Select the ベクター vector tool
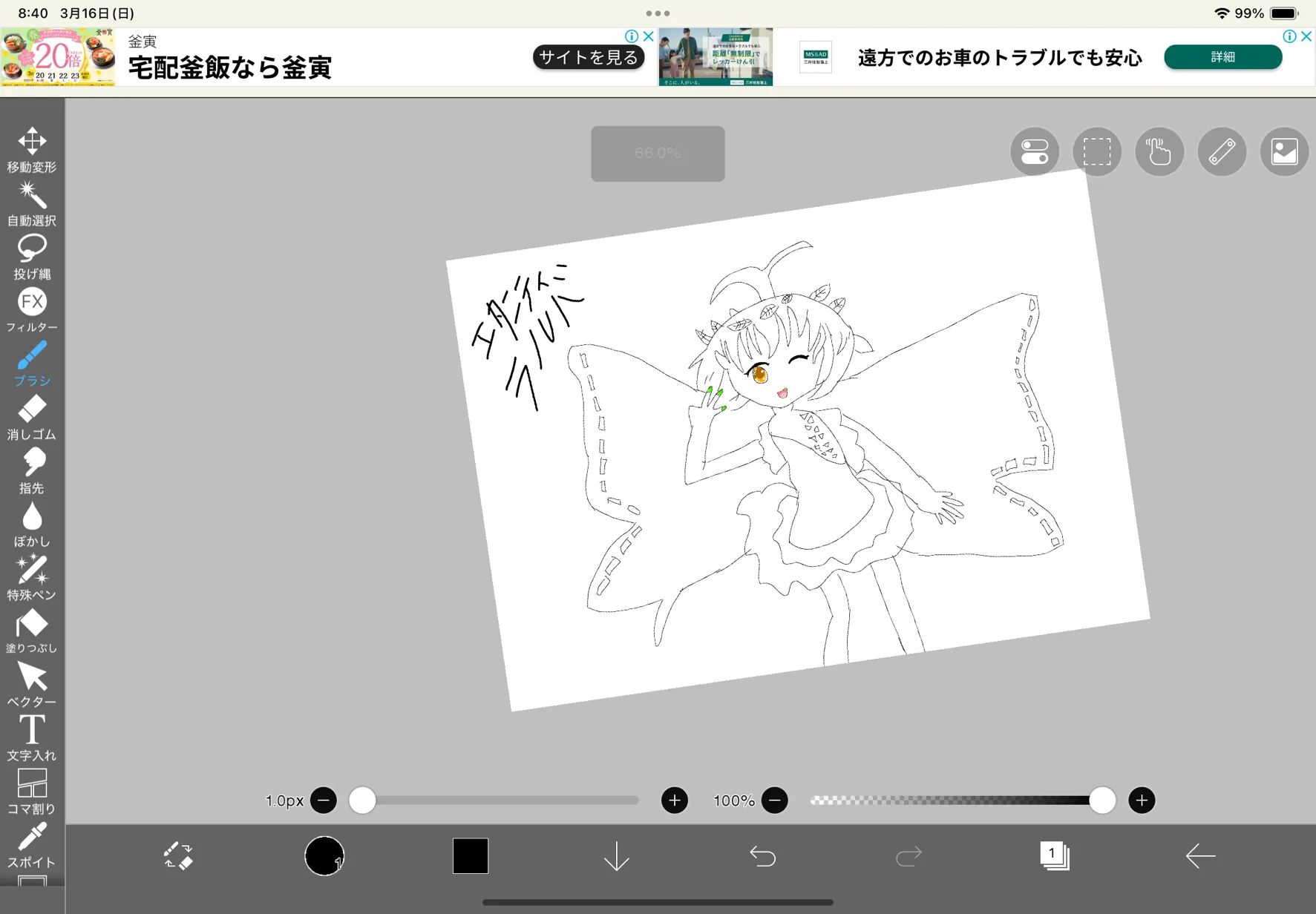Image resolution: width=1316 pixels, height=914 pixels. pyautogui.click(x=32, y=684)
